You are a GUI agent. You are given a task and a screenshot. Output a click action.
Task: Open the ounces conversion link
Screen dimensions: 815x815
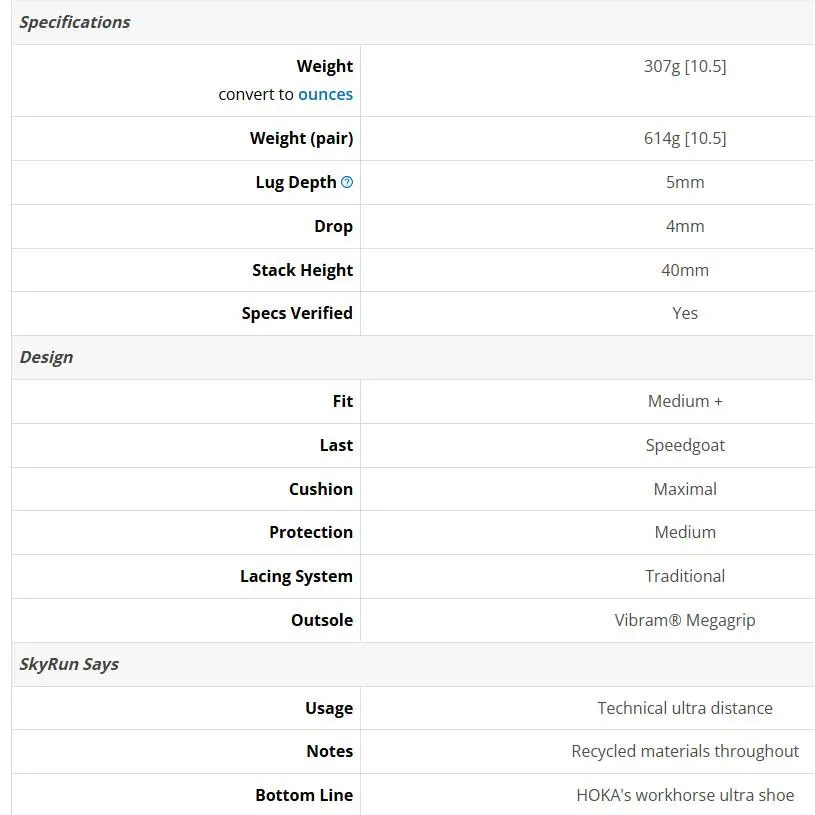click(x=325, y=94)
